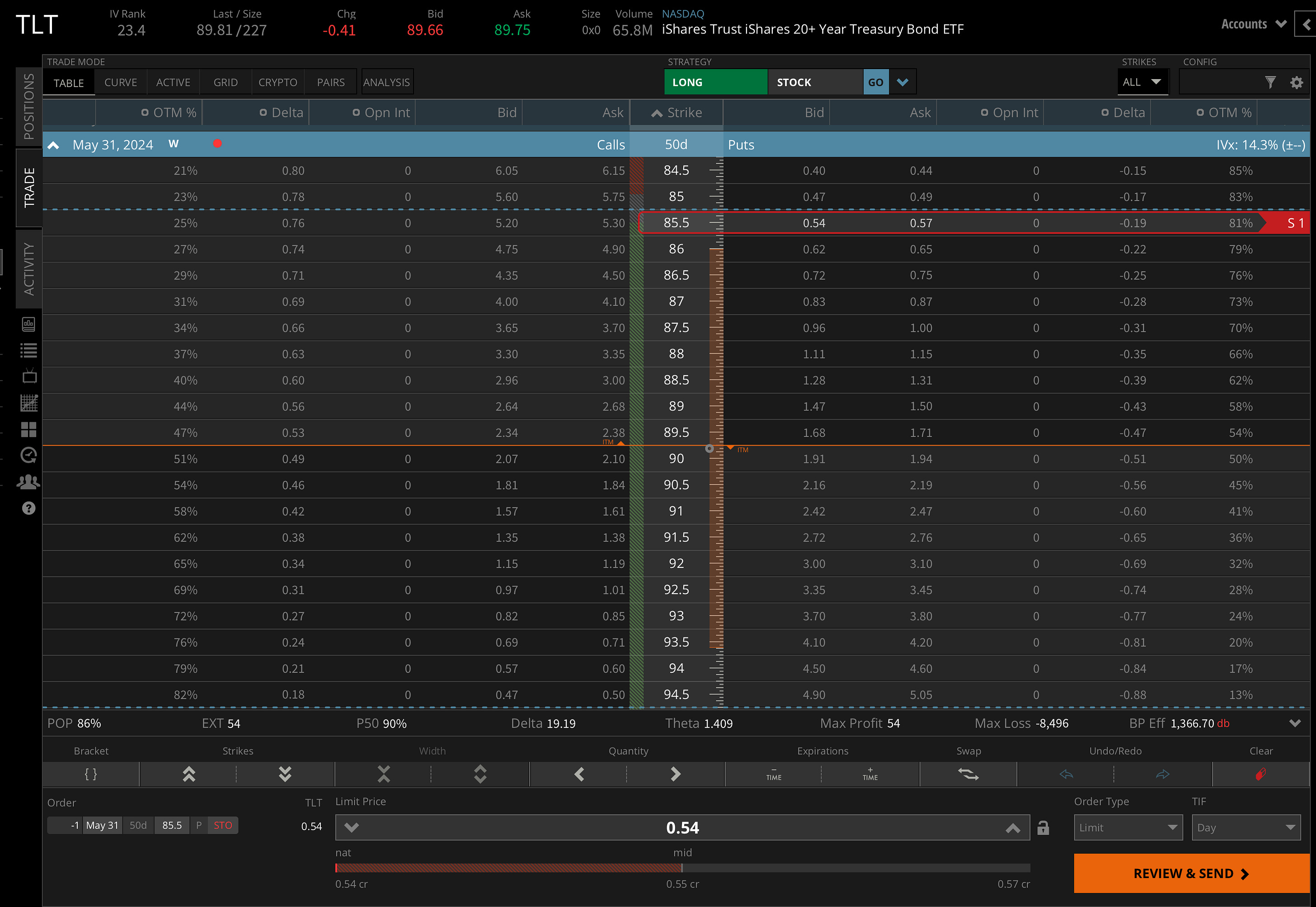Switch to the CURVE trade mode
This screenshot has height=907, width=1316.
120,82
